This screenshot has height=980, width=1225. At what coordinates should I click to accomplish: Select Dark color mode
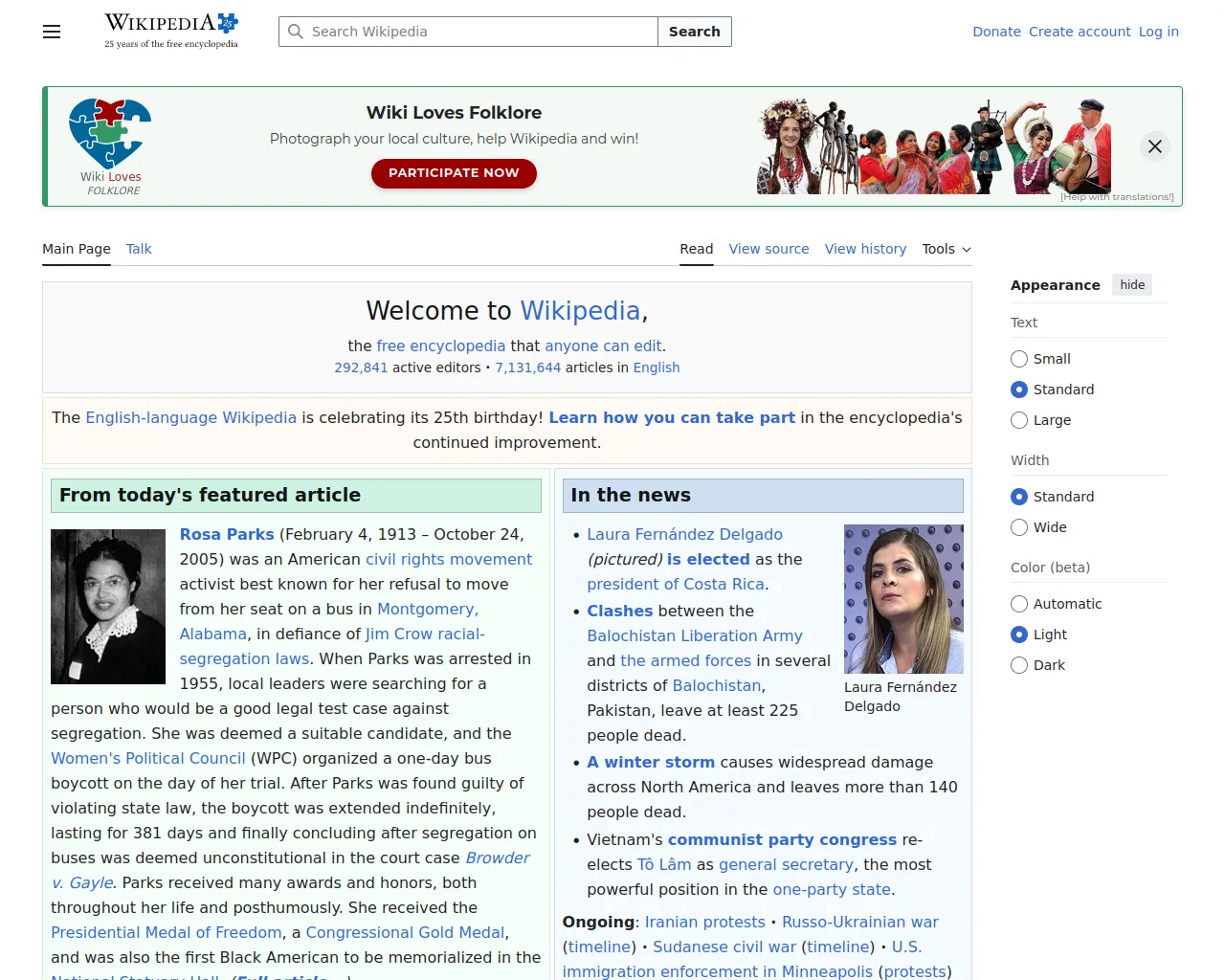point(1019,665)
